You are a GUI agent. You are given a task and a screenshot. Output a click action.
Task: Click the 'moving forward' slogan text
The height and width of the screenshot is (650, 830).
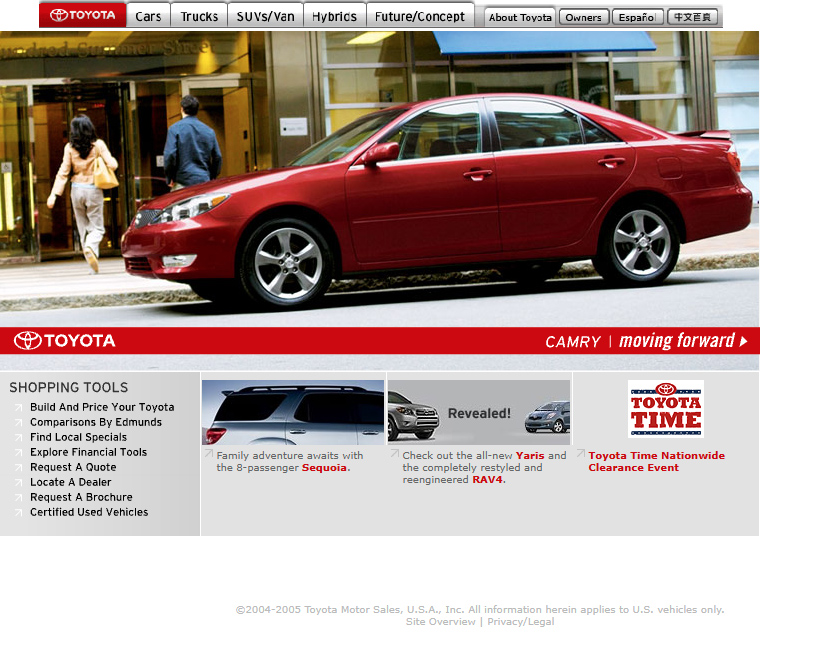coord(677,341)
